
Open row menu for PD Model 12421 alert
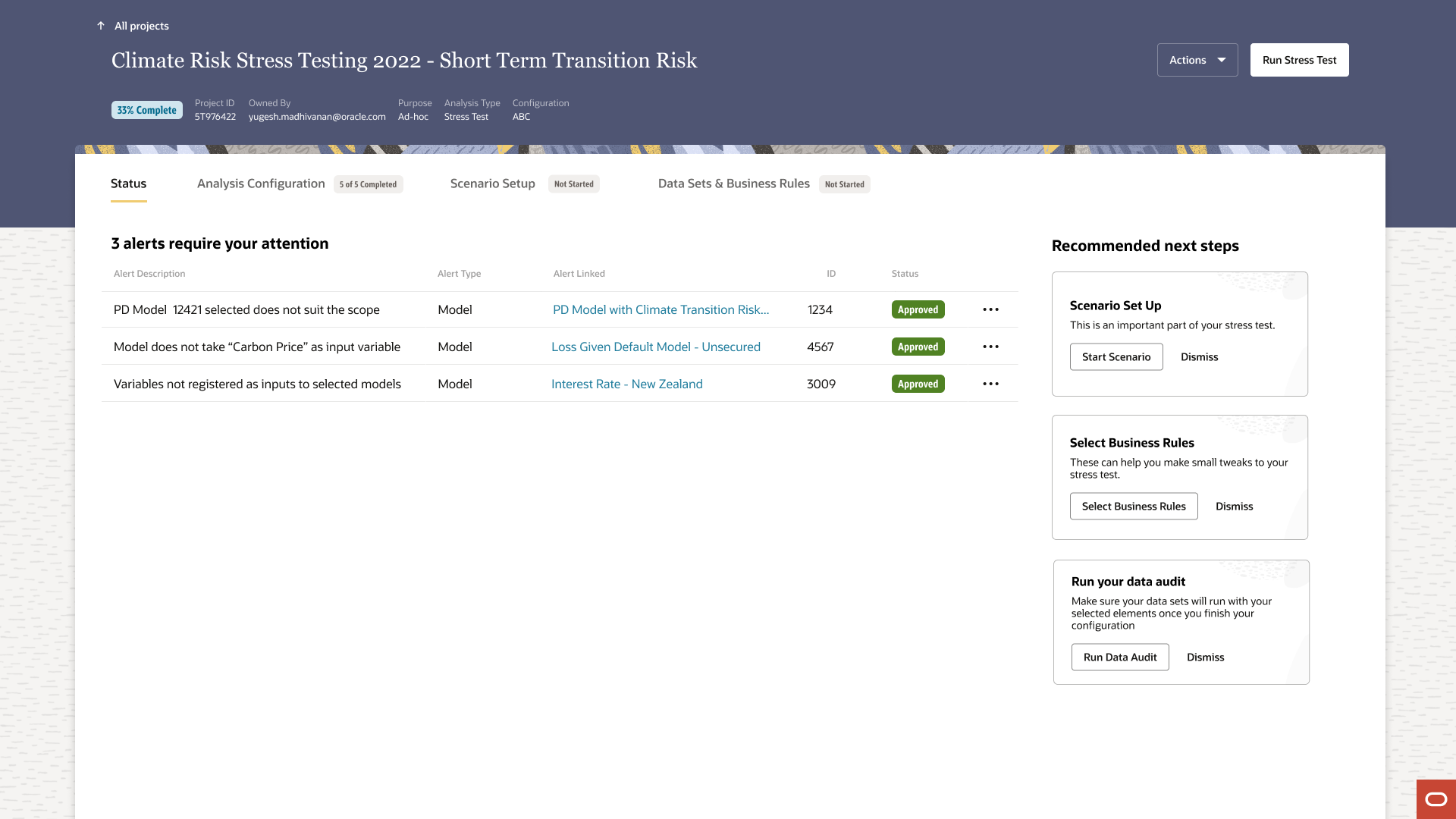(990, 309)
